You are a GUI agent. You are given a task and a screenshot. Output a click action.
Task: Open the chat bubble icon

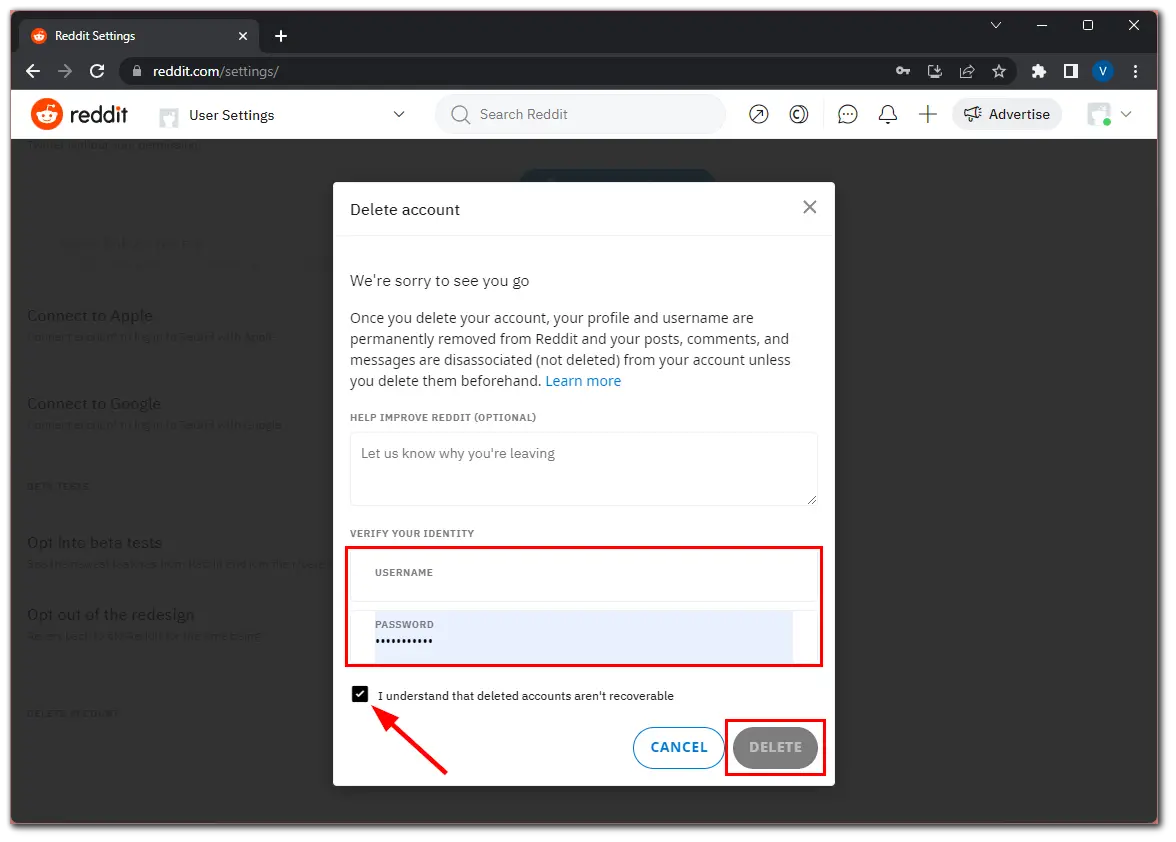(847, 115)
